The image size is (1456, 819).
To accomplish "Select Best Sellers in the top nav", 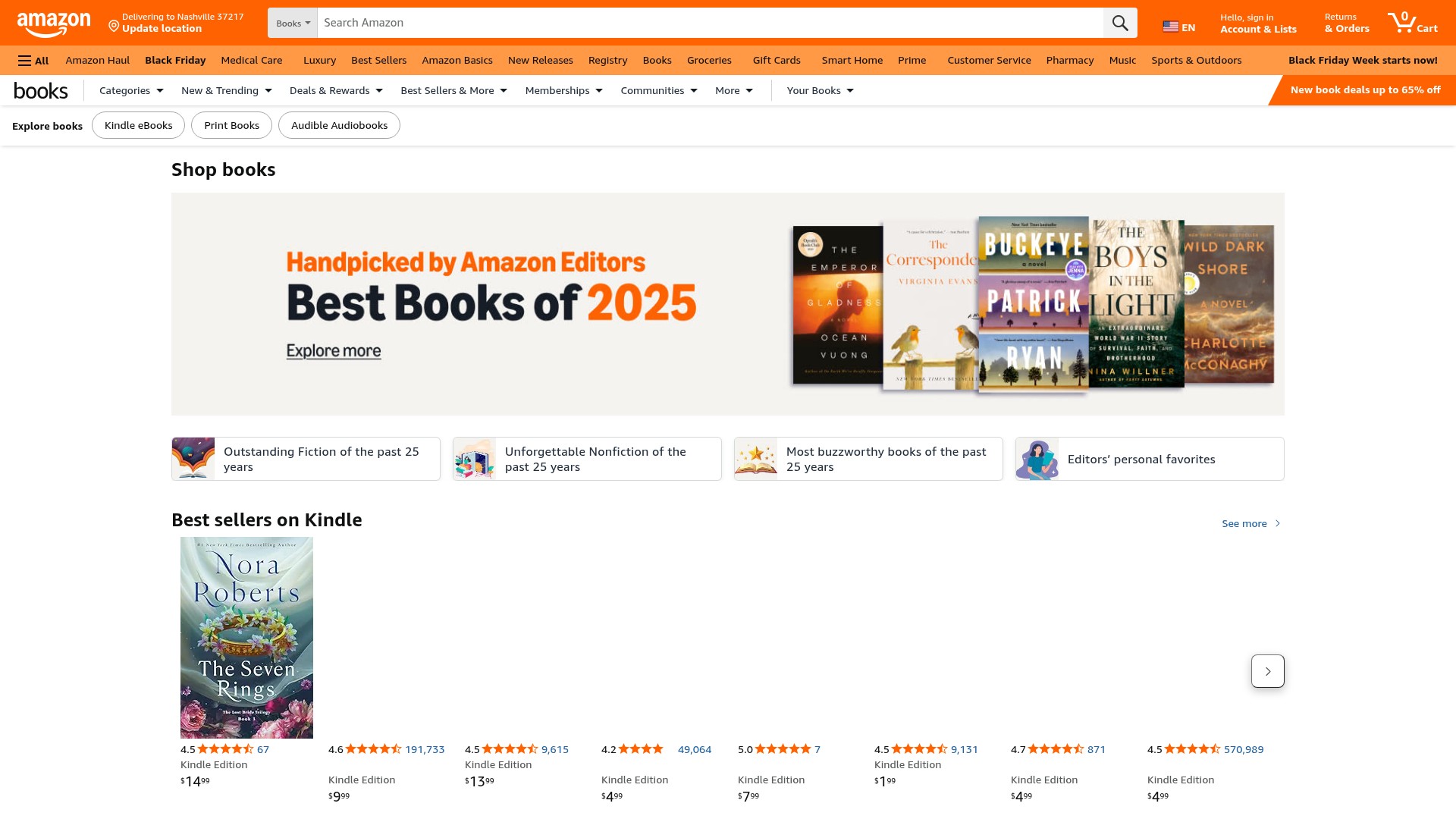I will (x=378, y=60).
